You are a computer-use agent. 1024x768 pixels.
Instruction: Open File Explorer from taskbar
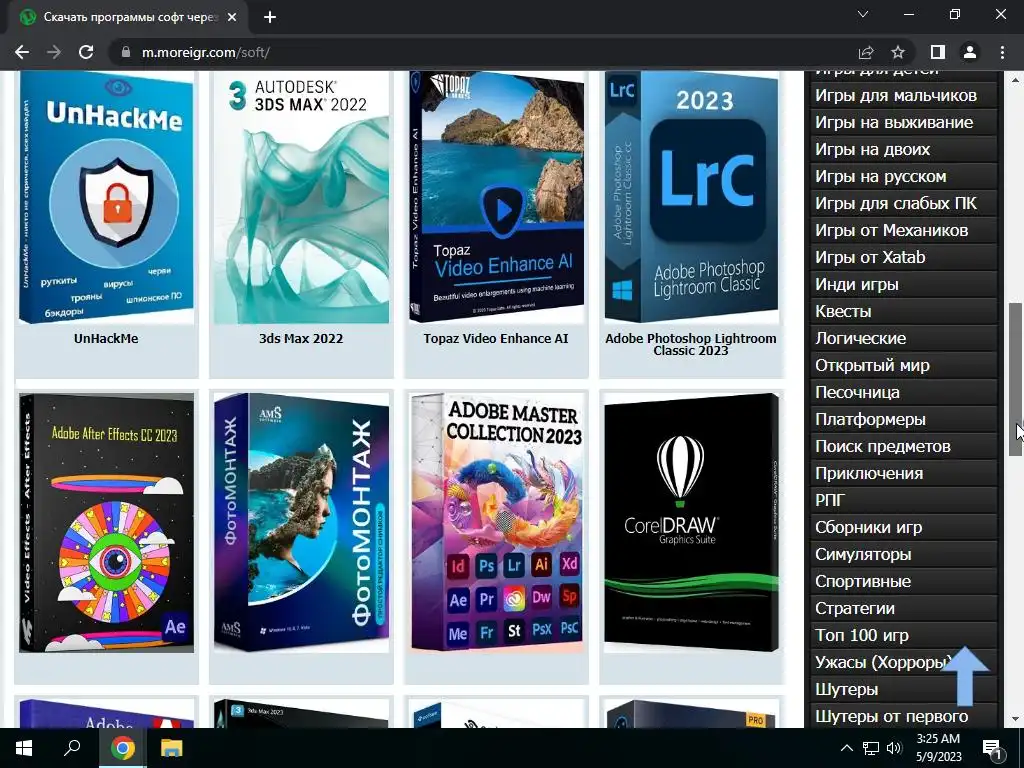pos(172,748)
